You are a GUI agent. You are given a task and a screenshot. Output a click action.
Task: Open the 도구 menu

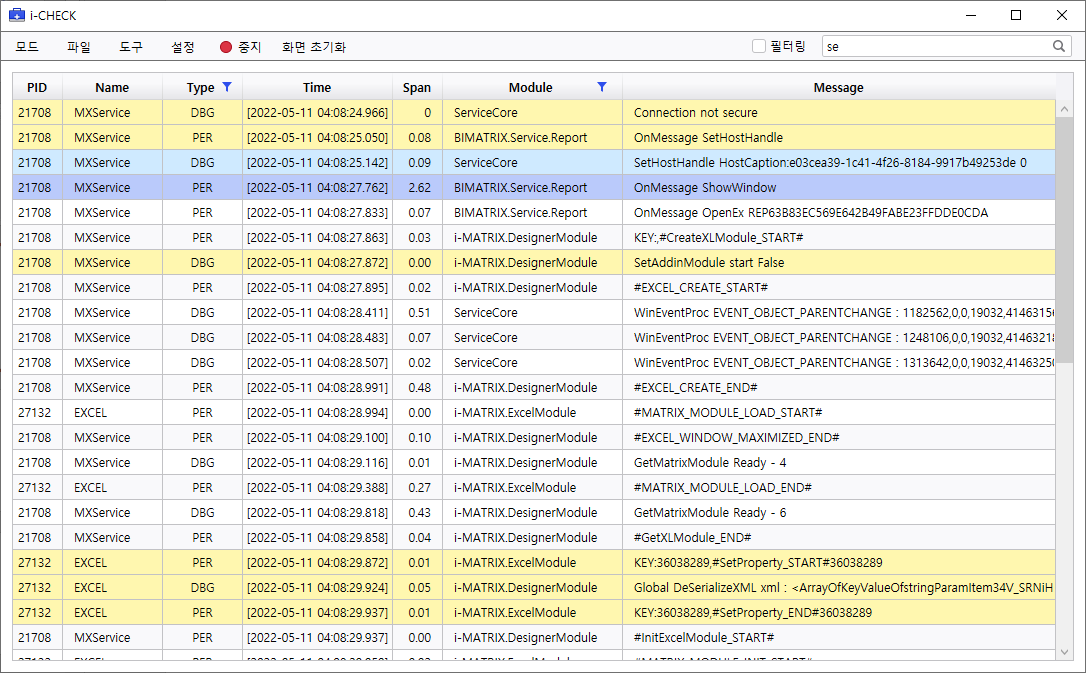pyautogui.click(x=131, y=45)
